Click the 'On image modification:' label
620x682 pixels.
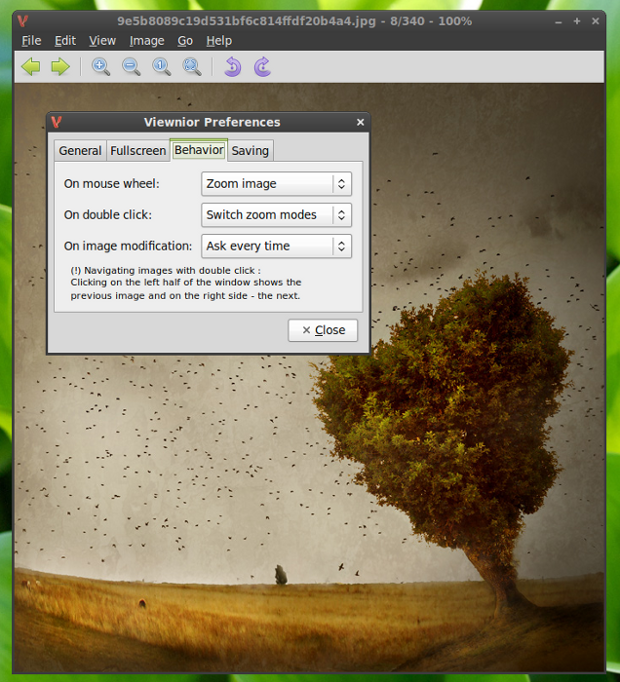click(x=128, y=246)
